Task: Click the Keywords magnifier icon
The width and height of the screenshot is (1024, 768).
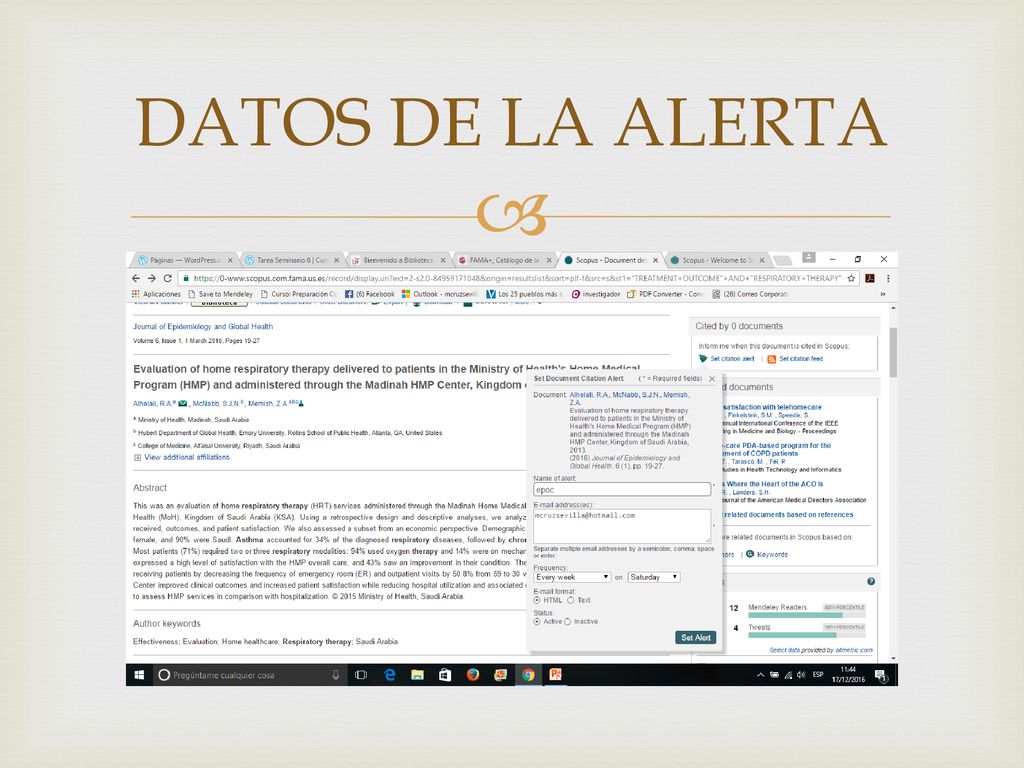Action: (x=750, y=554)
